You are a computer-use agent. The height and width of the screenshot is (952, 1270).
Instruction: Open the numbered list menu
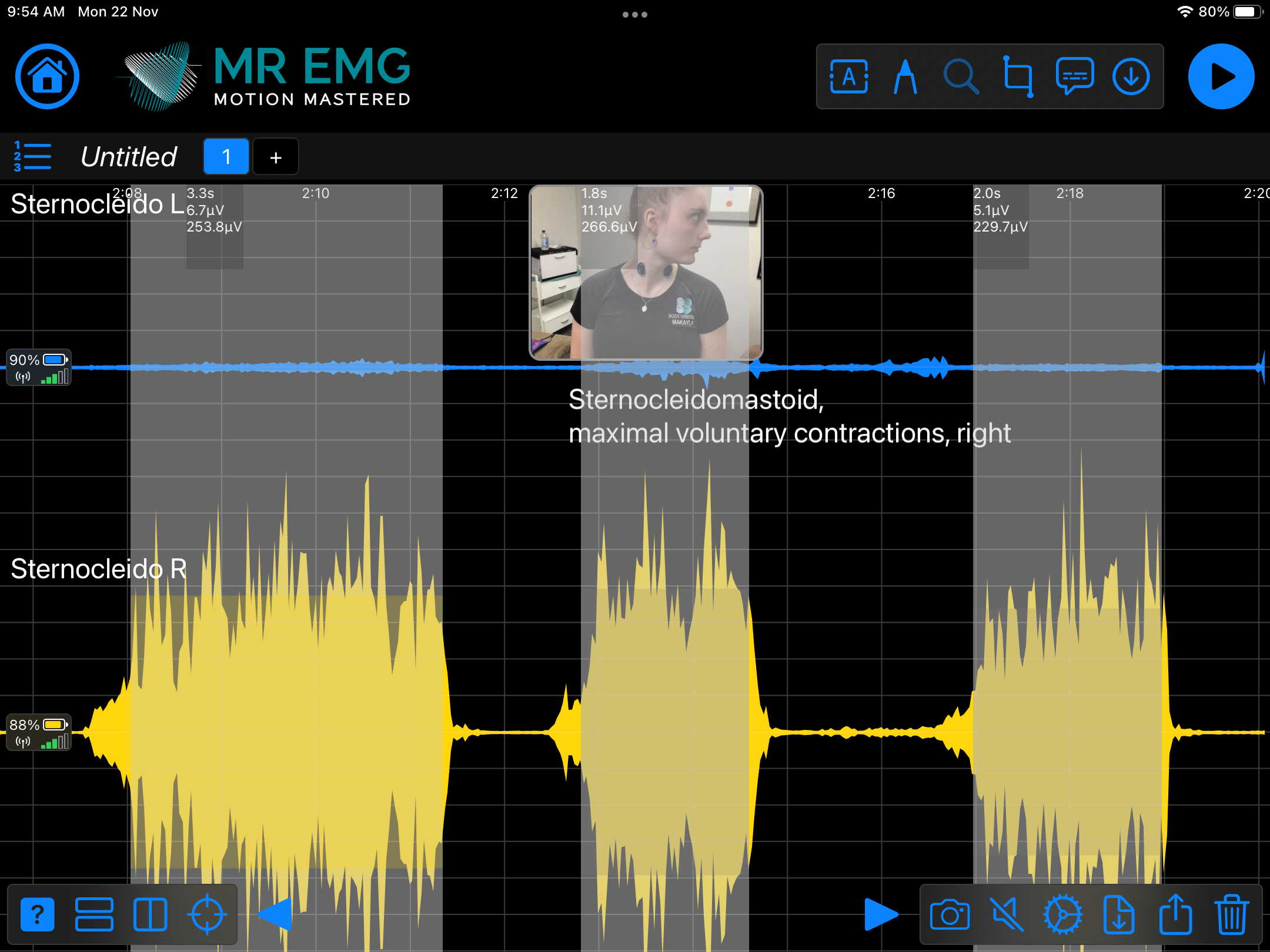32,156
